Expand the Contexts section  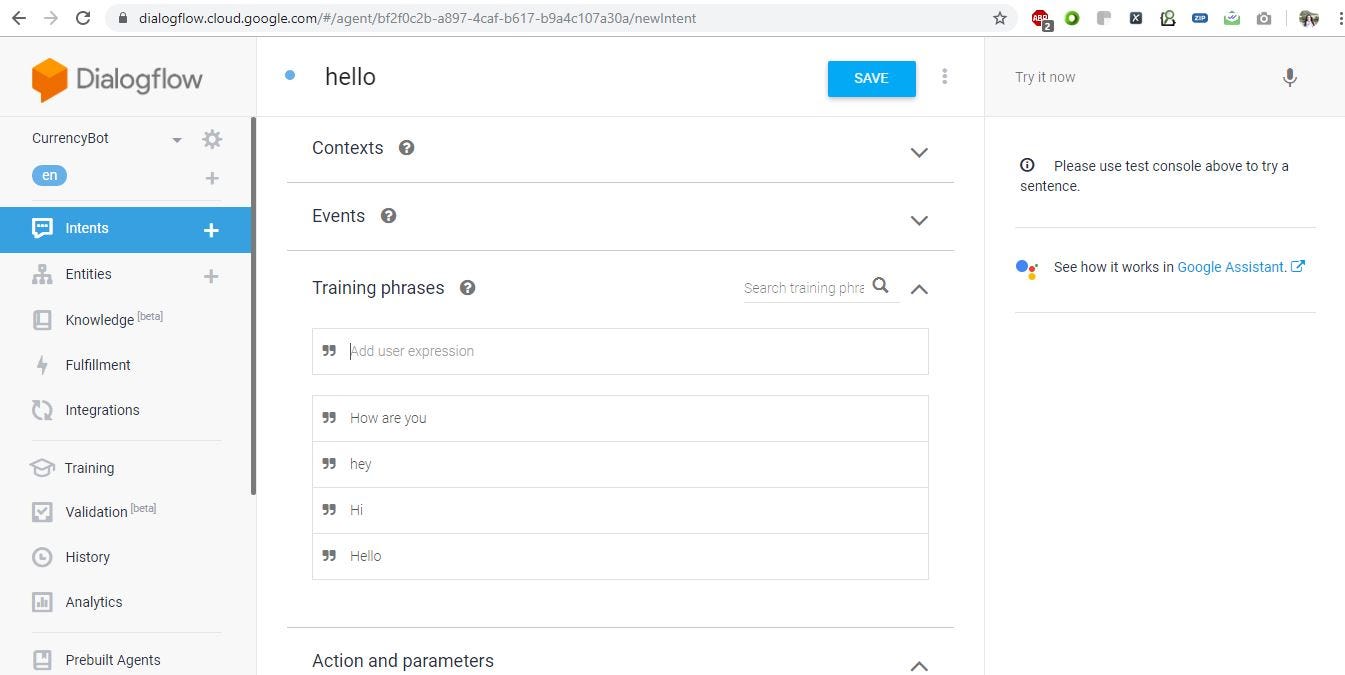pos(918,152)
